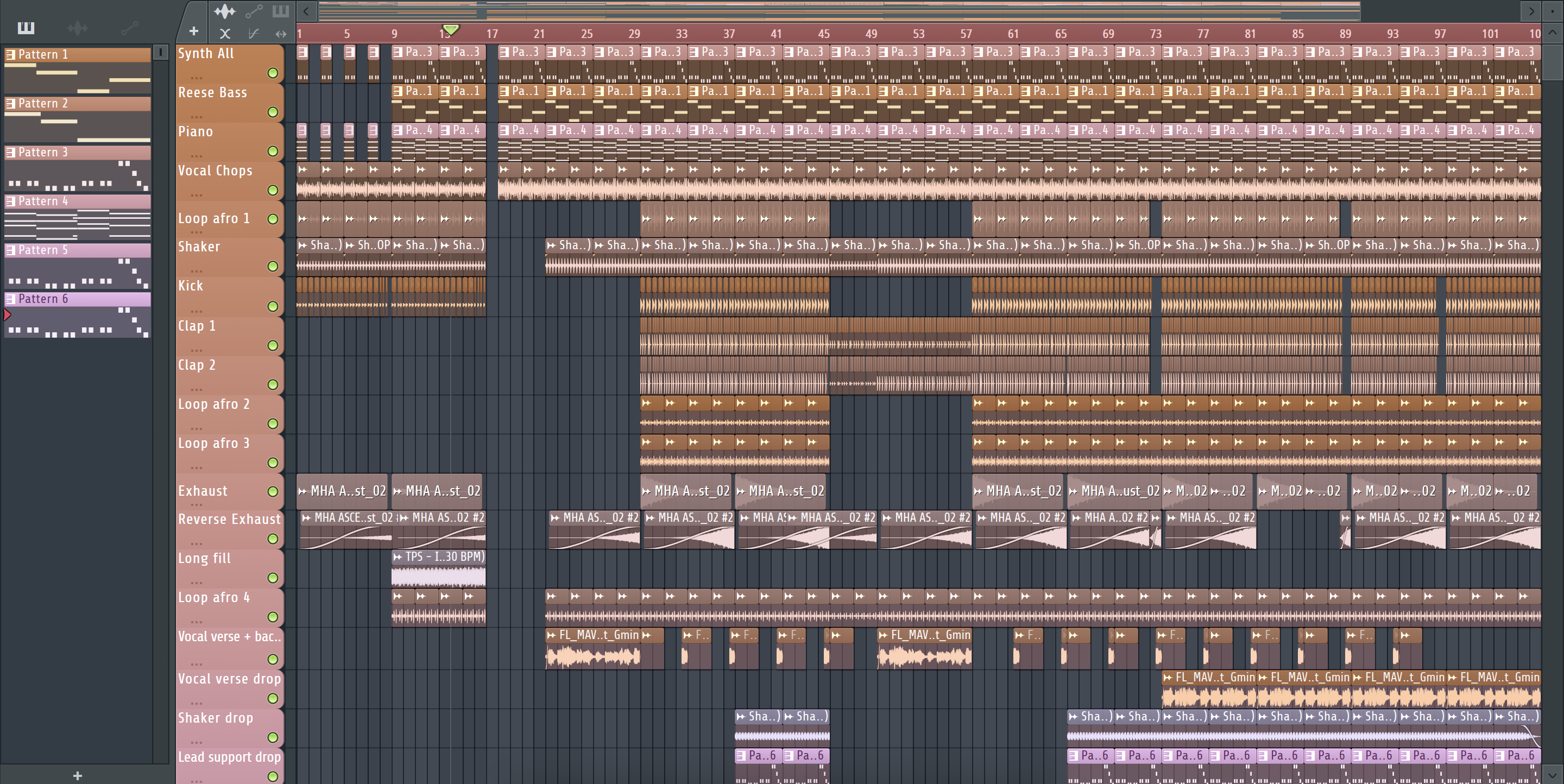This screenshot has height=784, width=1564.
Task: Click the piano keys icon beside the minimap
Action: 281,11
